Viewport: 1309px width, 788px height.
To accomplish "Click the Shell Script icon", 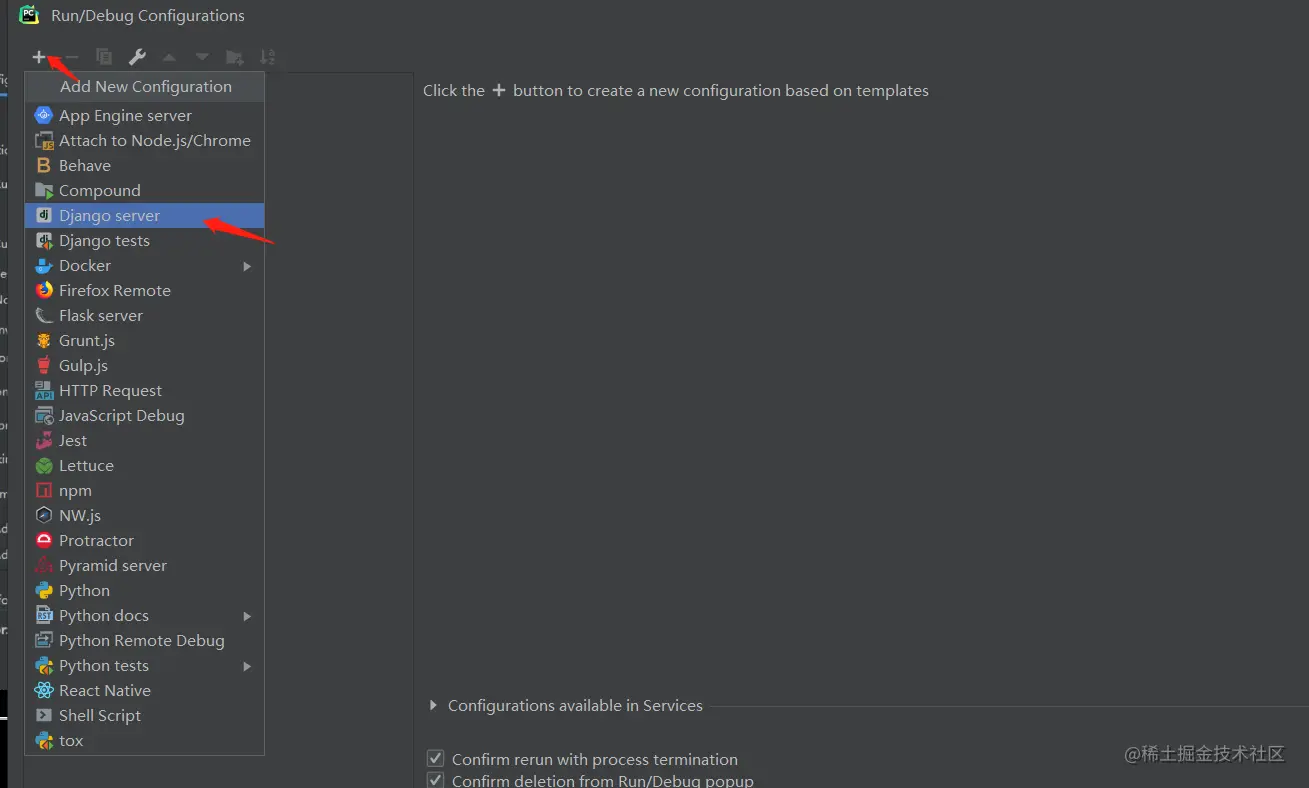I will click(x=44, y=715).
